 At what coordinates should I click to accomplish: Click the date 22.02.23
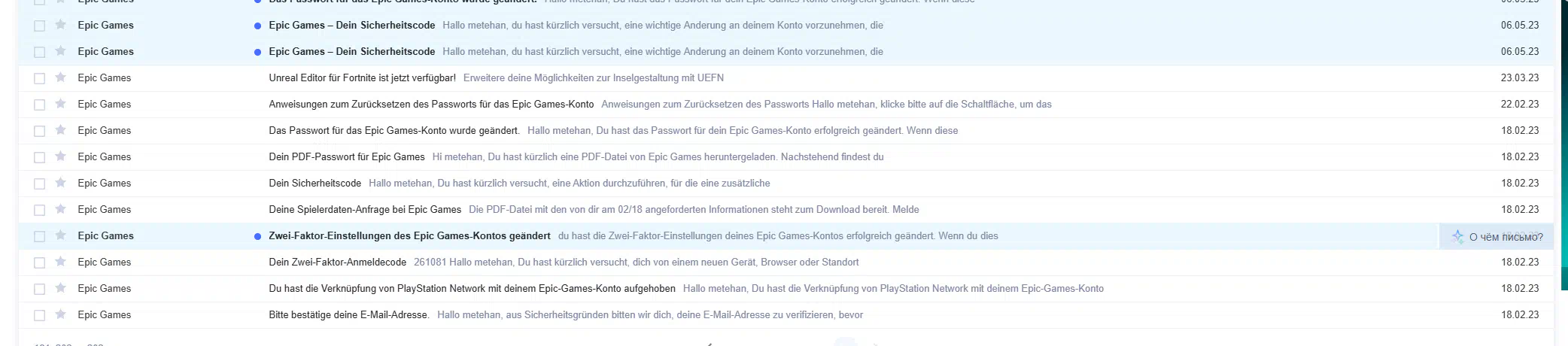point(1520,104)
